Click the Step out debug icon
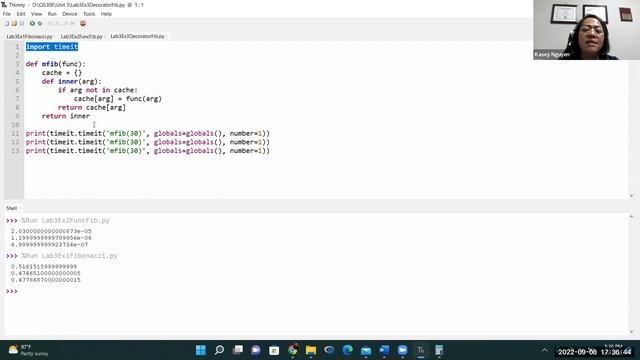Image resolution: width=640 pixels, height=360 pixels. point(65,24)
